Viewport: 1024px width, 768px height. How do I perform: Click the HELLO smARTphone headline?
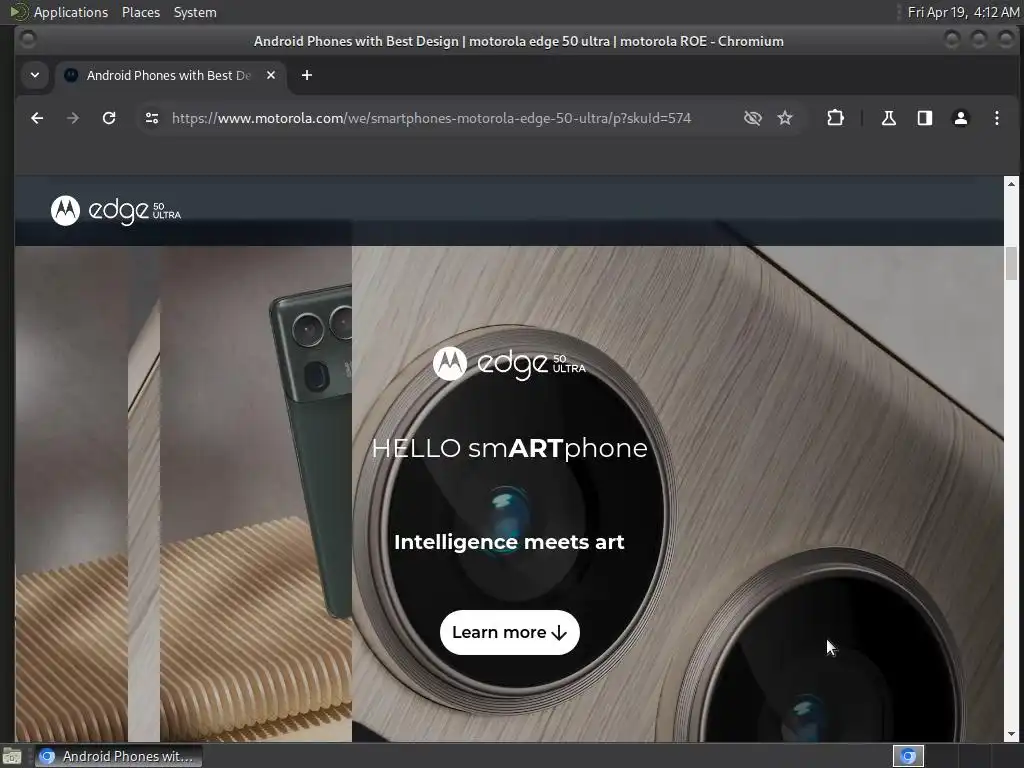click(509, 448)
